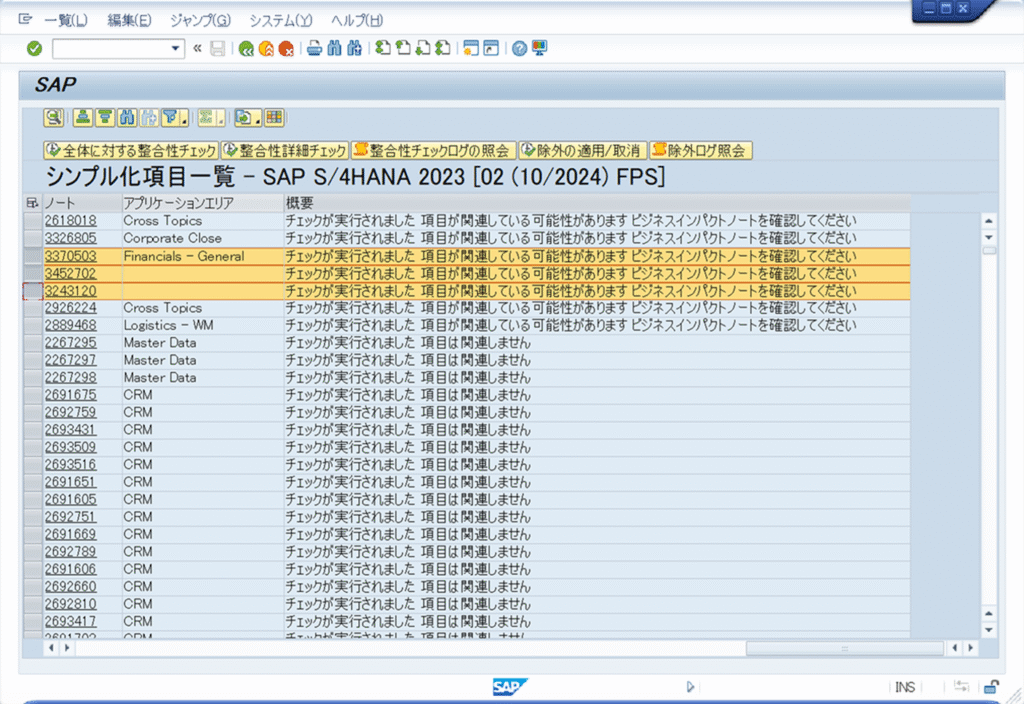Screen dimensions: 1024x704
Task: Click the Details magnifier icon in ALV toolbar
Action: (x=54, y=118)
